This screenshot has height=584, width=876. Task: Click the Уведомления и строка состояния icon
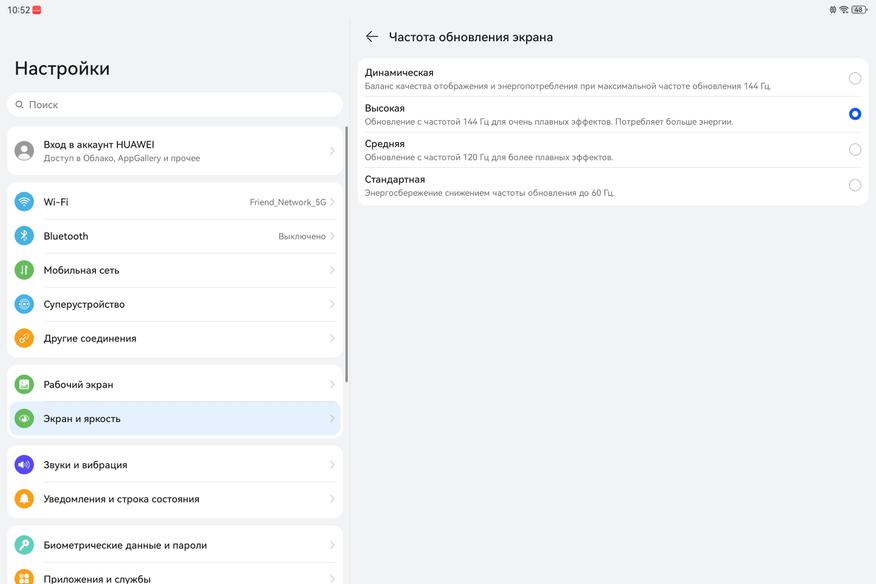[24, 499]
